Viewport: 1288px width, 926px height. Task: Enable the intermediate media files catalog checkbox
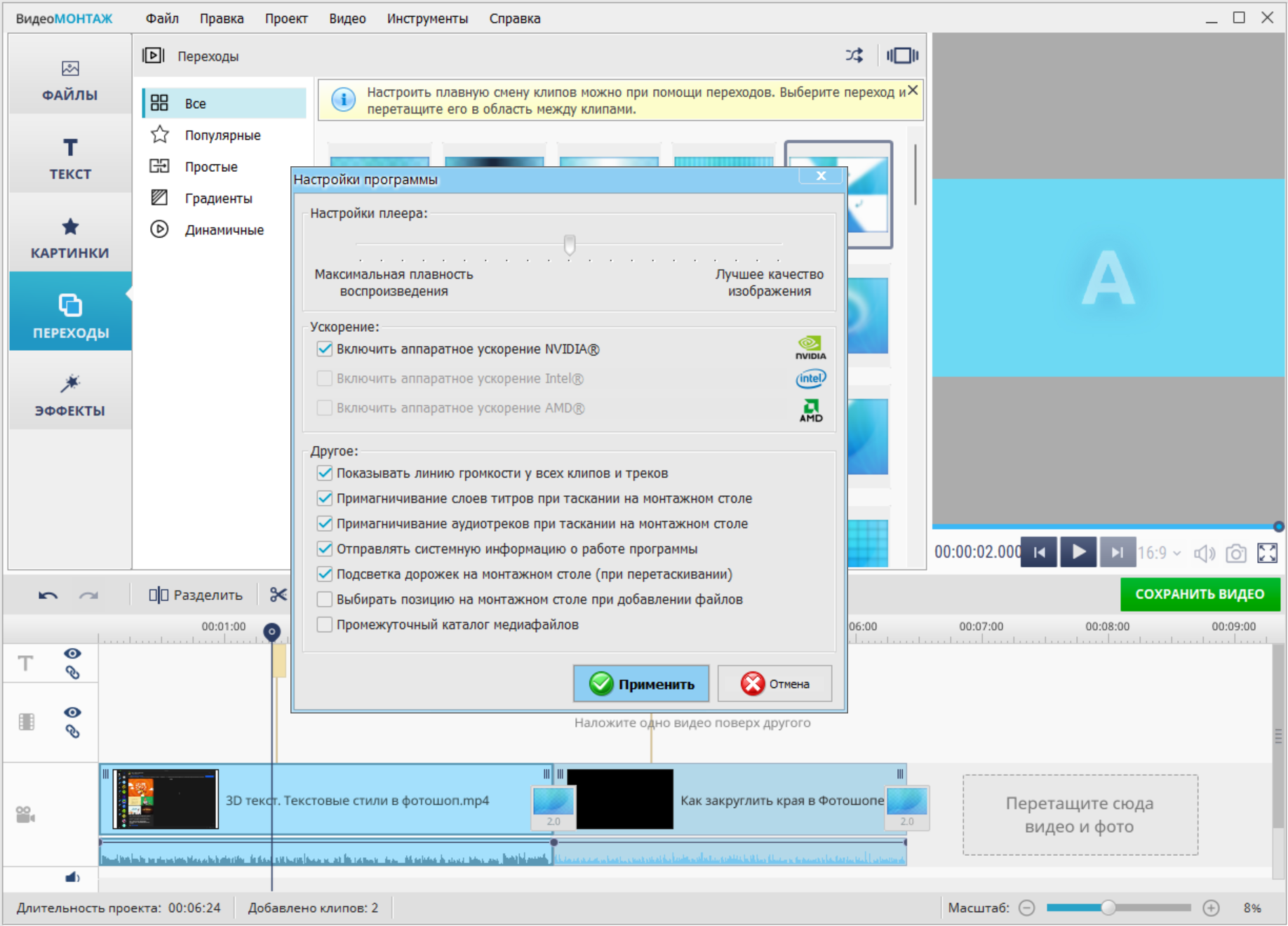click(324, 625)
